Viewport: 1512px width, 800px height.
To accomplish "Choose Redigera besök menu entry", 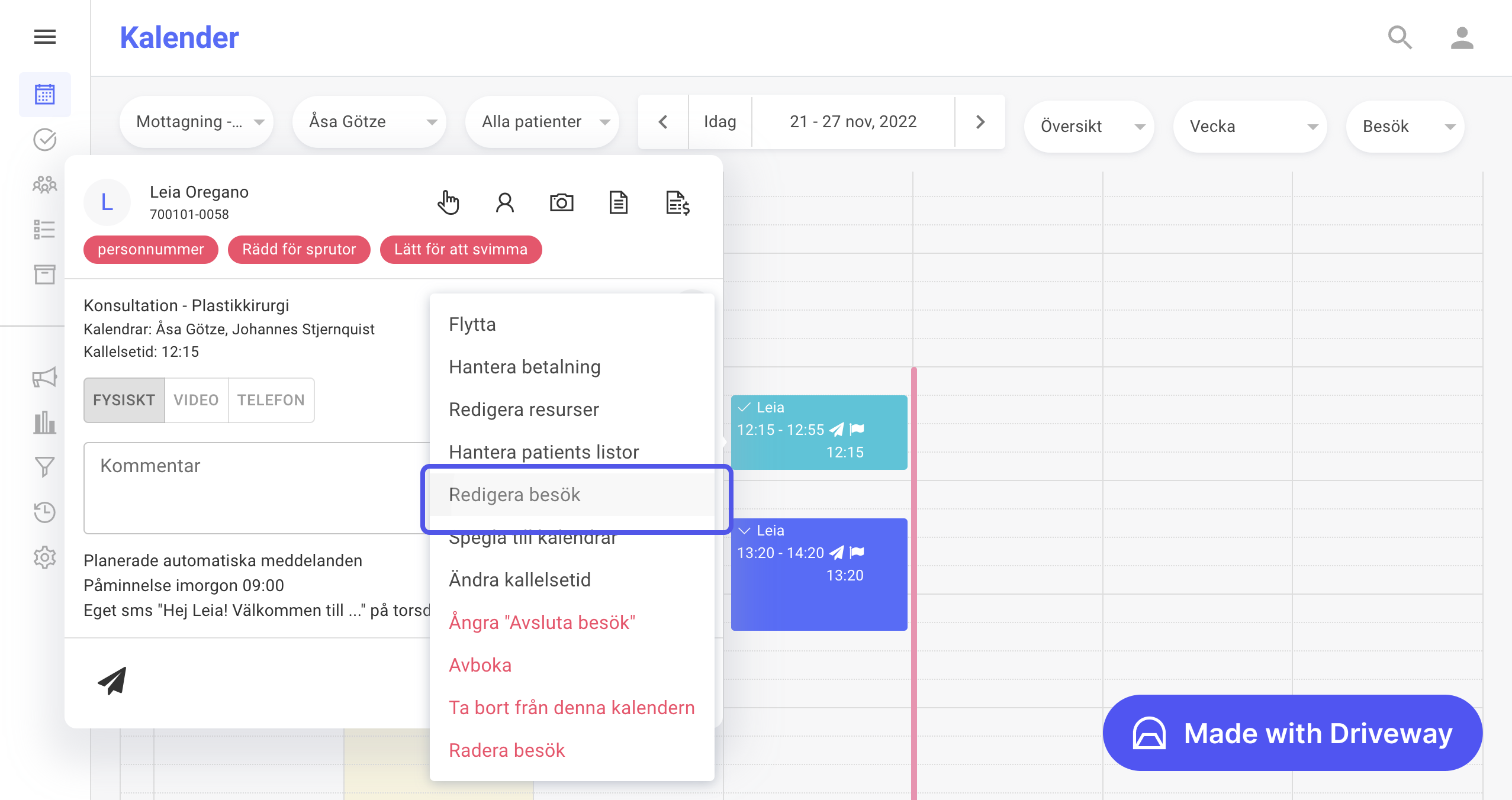I will pos(572,495).
